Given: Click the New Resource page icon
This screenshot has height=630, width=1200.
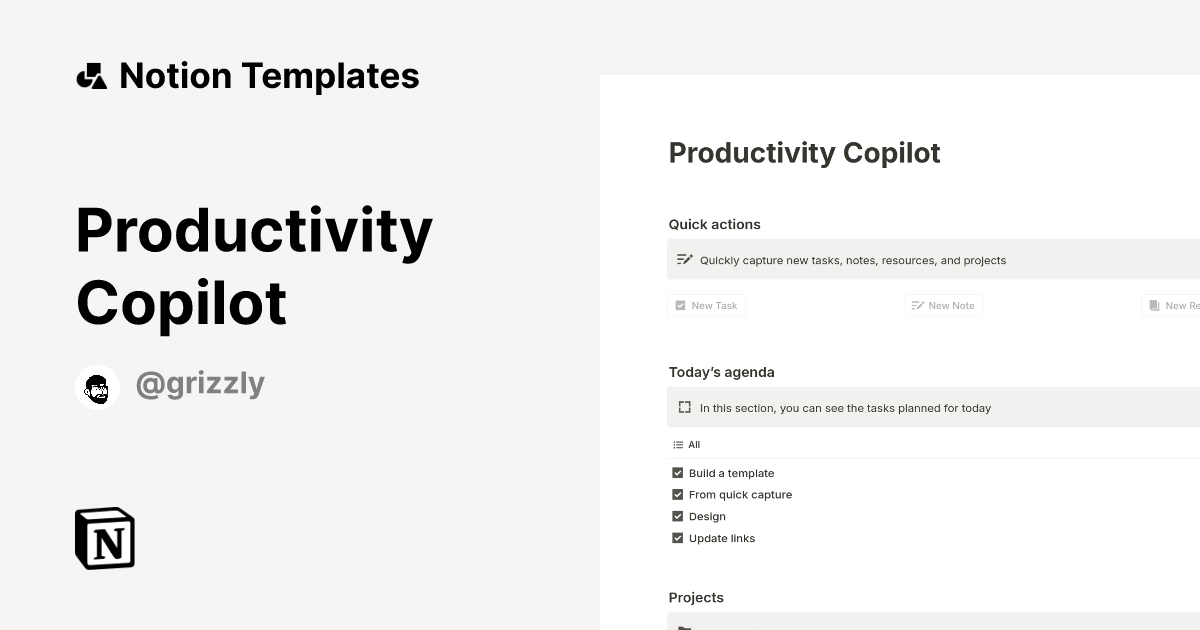Looking at the screenshot, I should coord(1154,305).
